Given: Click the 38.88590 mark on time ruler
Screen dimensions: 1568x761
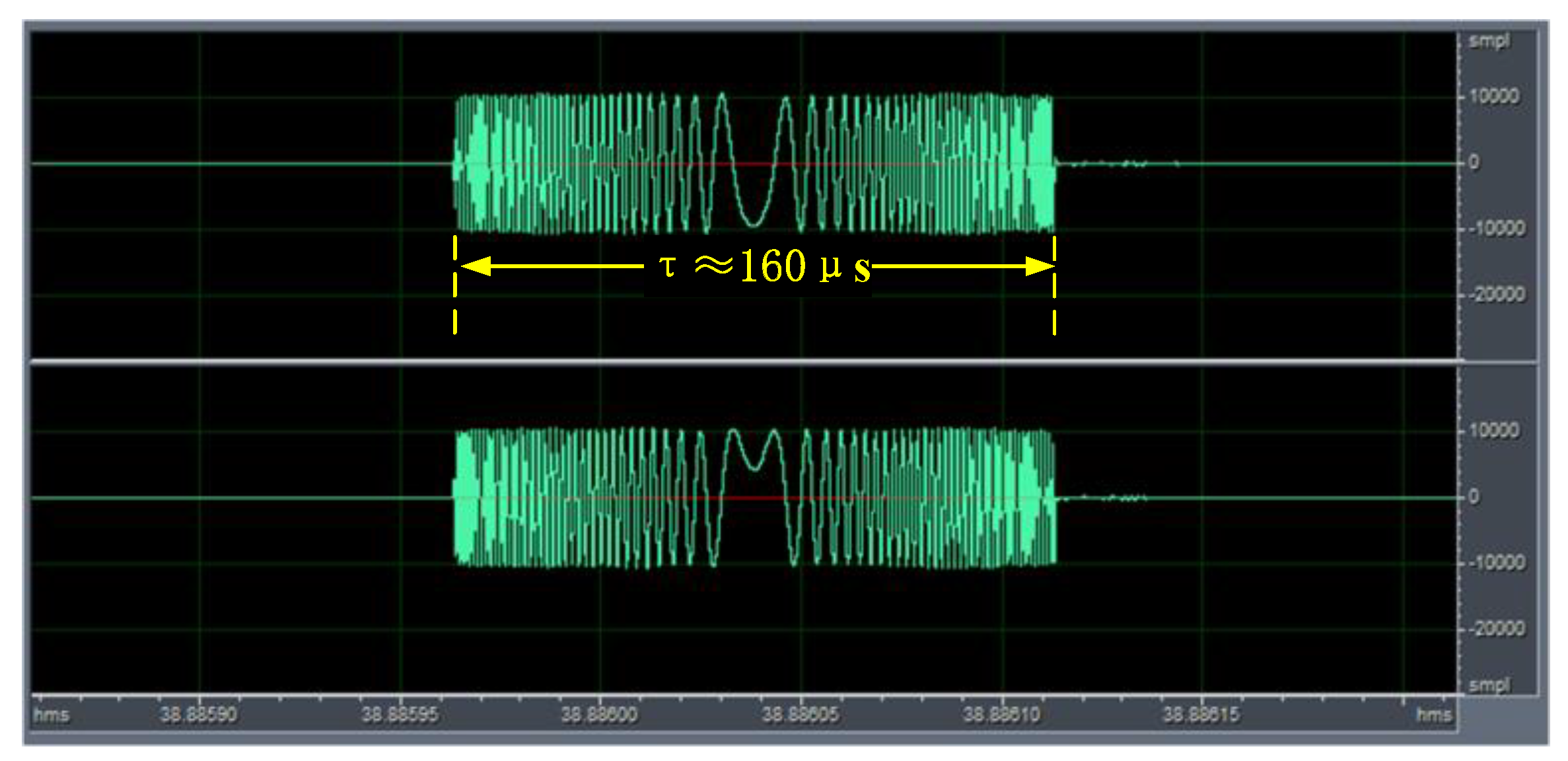Looking at the screenshot, I should [x=198, y=714].
